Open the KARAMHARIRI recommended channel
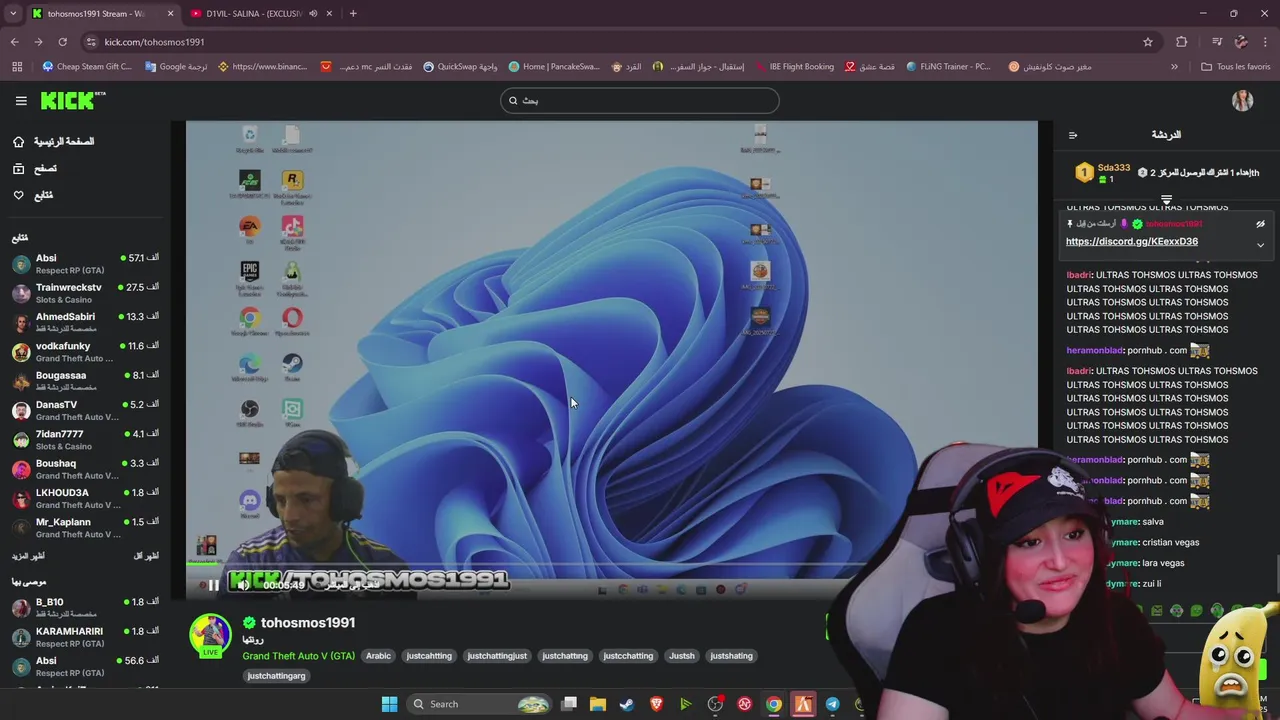Viewport: 1280px width, 720px height. 85,637
